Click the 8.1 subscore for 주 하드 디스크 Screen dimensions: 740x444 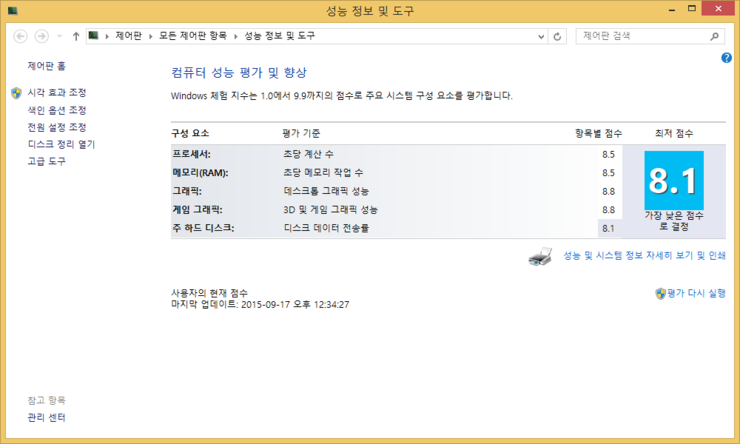[x=608, y=228]
